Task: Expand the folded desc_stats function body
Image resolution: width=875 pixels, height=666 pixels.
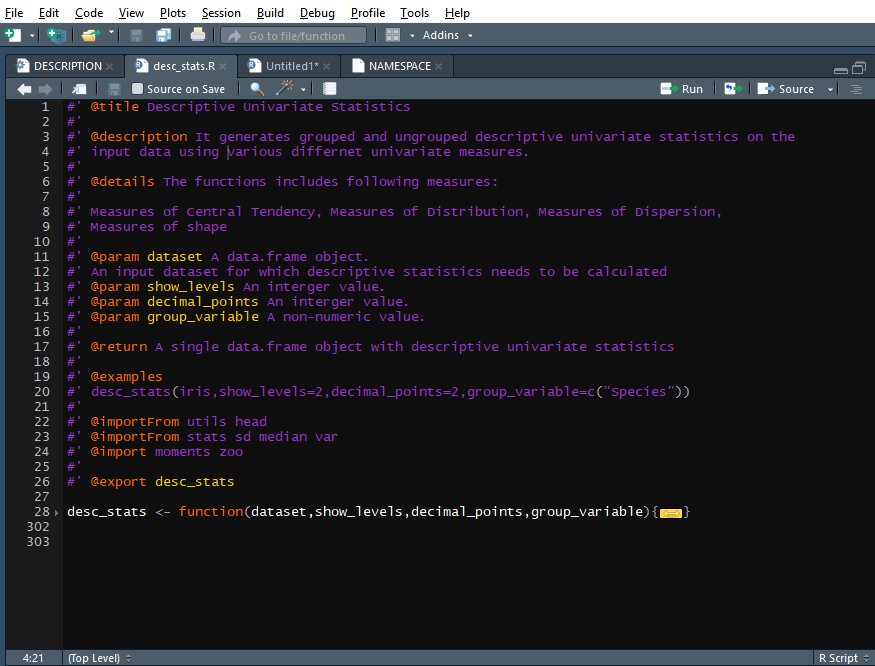Action: pyautogui.click(x=670, y=511)
